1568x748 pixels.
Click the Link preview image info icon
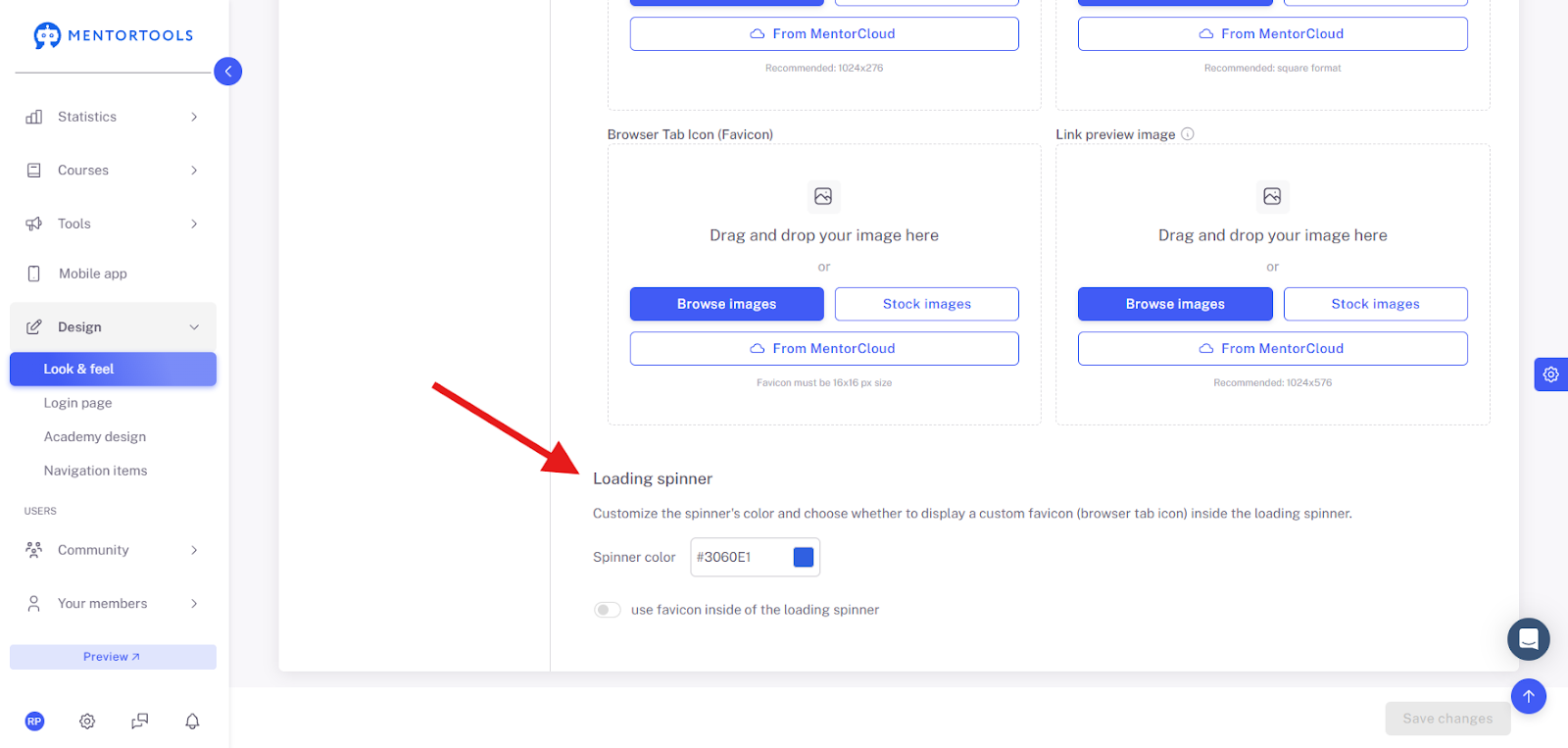point(1187,134)
